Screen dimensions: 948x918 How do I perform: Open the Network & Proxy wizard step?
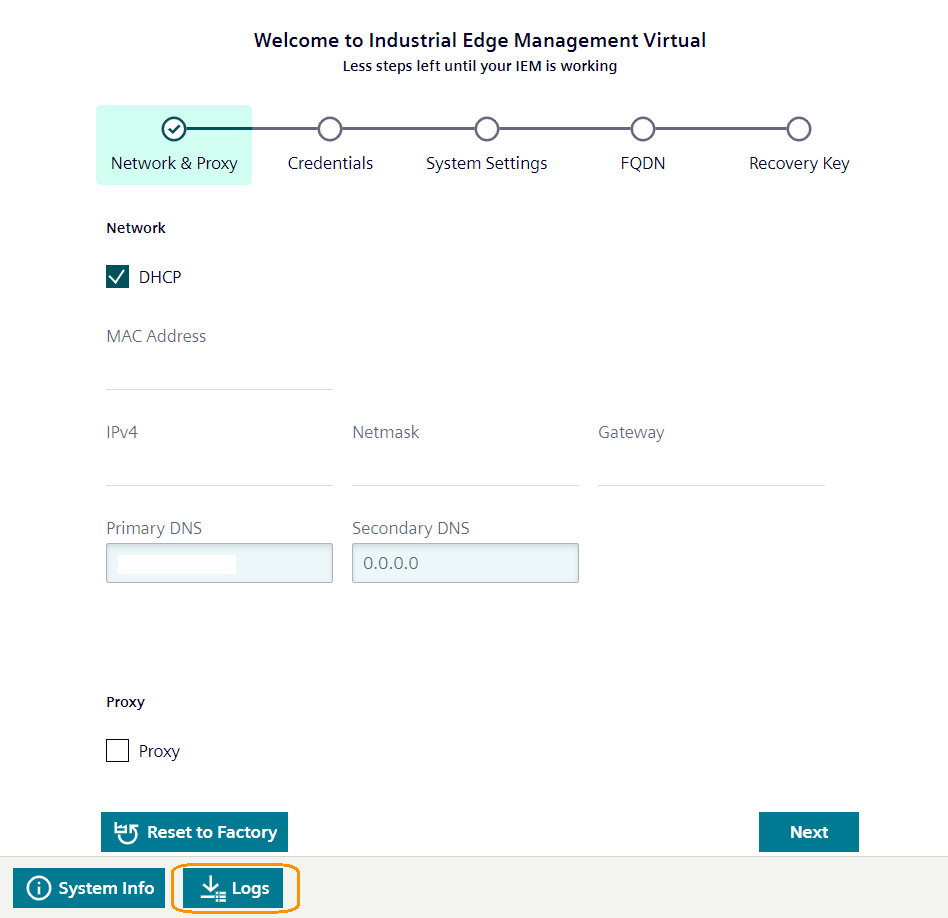point(173,145)
